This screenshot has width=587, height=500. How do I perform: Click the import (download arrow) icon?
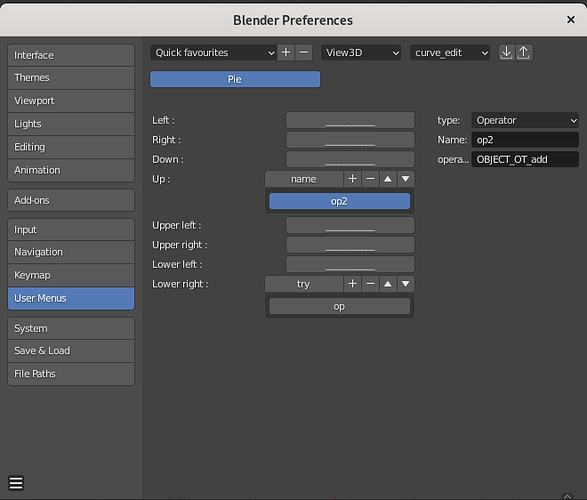507,52
